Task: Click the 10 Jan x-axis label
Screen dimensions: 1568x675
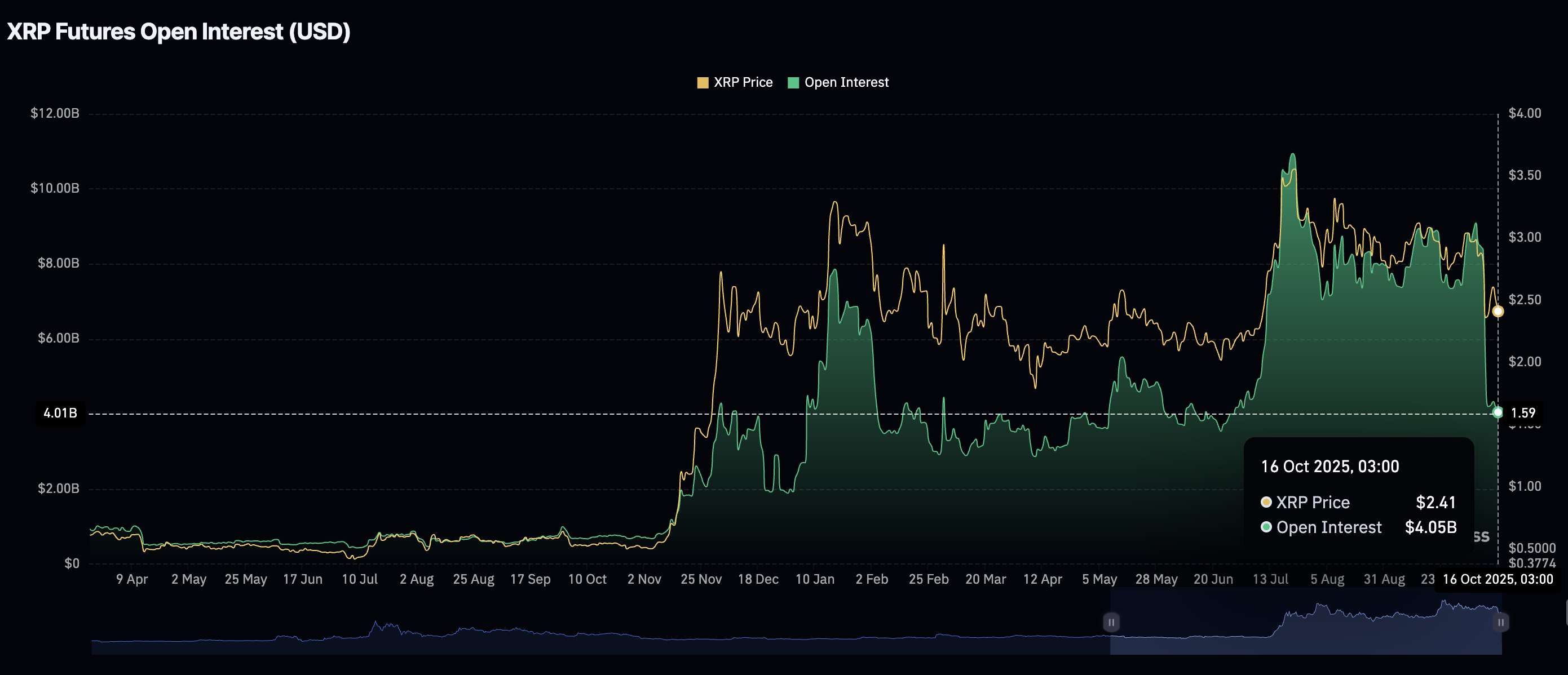Action: (814, 579)
